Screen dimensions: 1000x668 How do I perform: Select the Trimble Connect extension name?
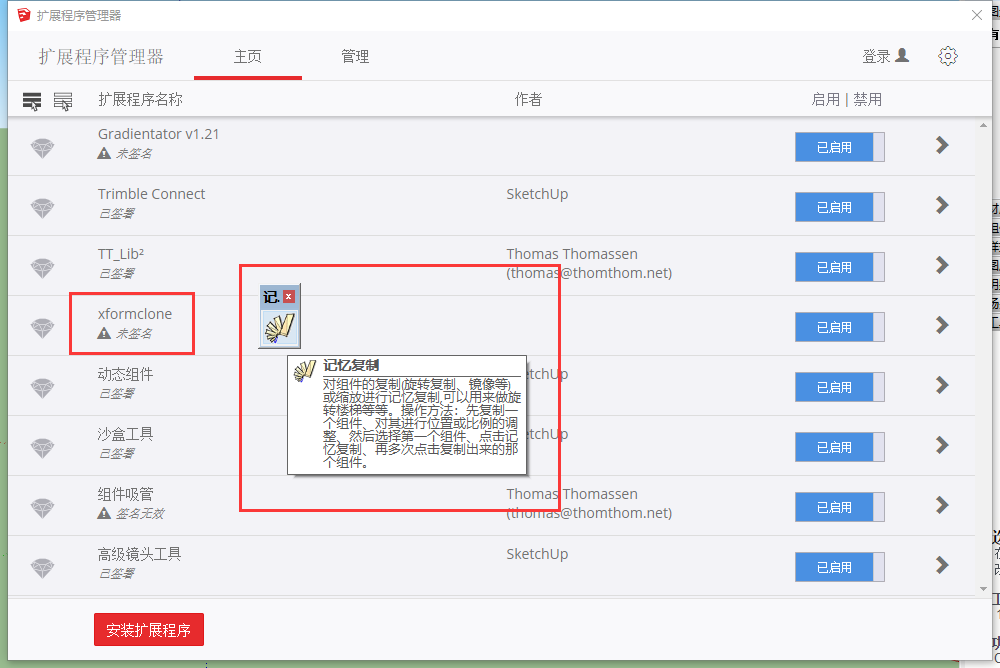tap(151, 194)
